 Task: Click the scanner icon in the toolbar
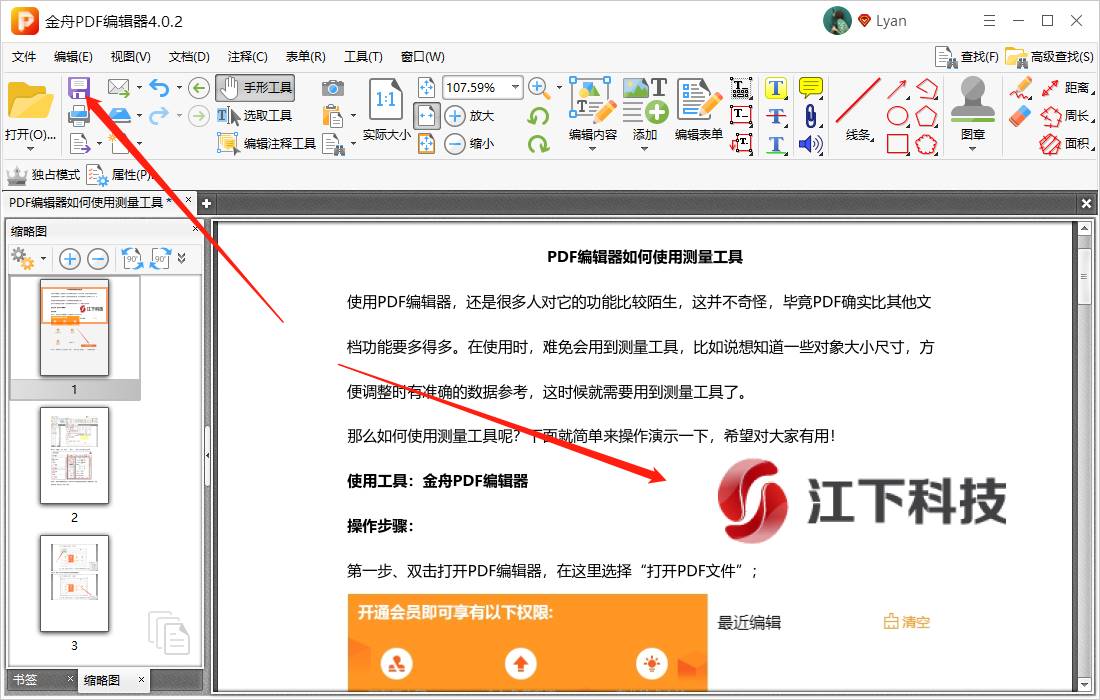tap(119, 115)
